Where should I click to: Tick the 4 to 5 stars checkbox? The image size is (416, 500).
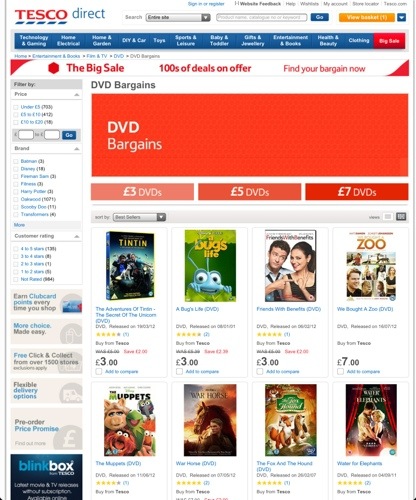pyautogui.click(x=16, y=249)
